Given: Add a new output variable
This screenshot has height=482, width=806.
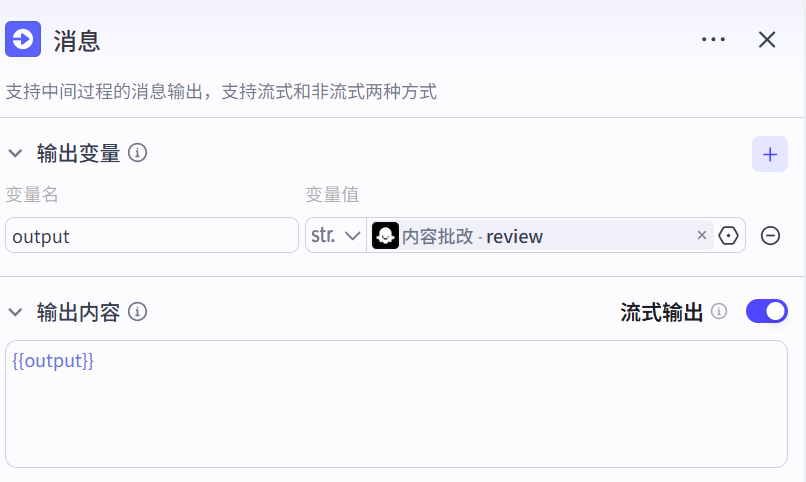Looking at the screenshot, I should [770, 154].
